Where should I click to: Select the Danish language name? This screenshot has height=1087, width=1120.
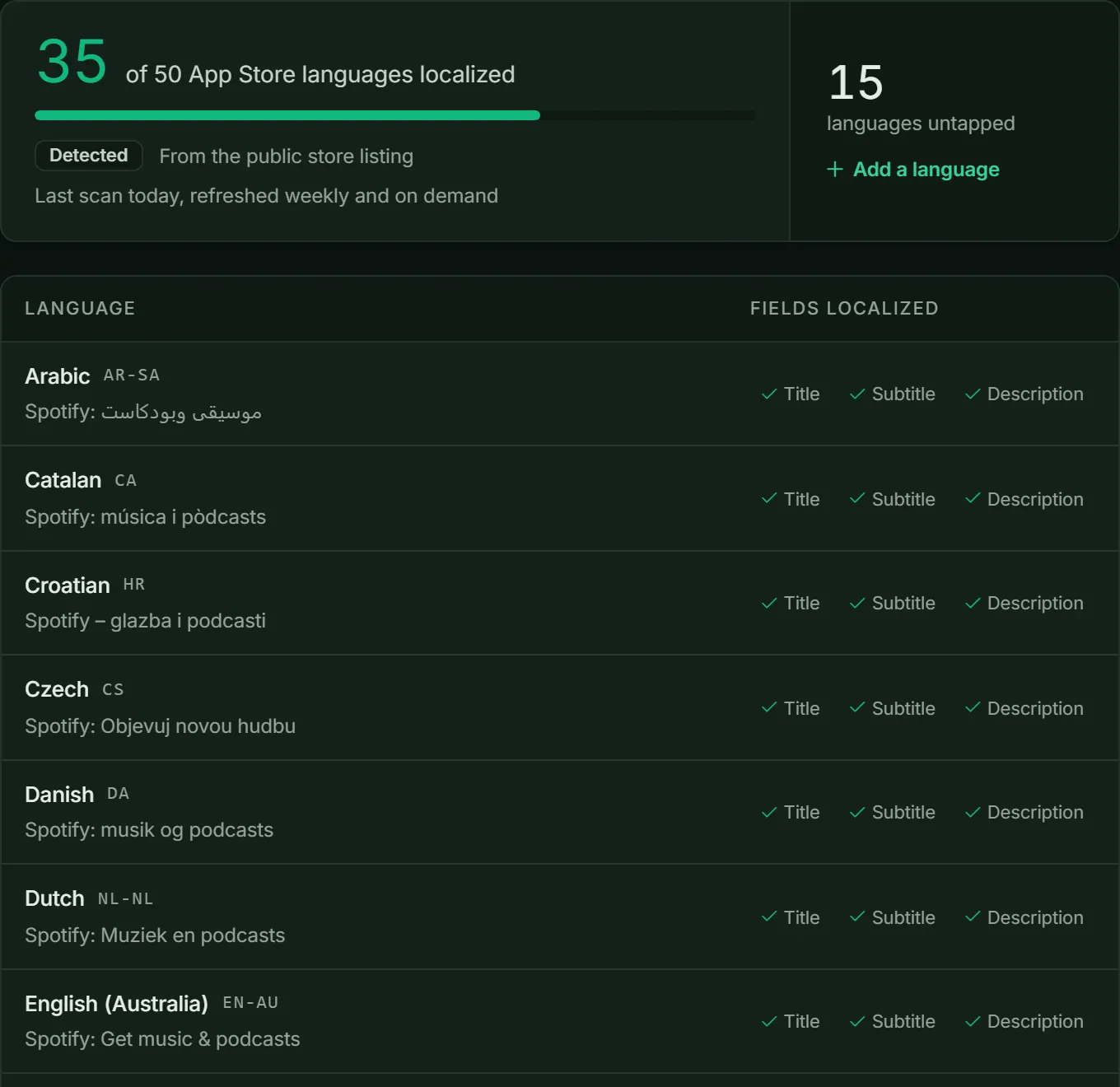pyautogui.click(x=59, y=795)
